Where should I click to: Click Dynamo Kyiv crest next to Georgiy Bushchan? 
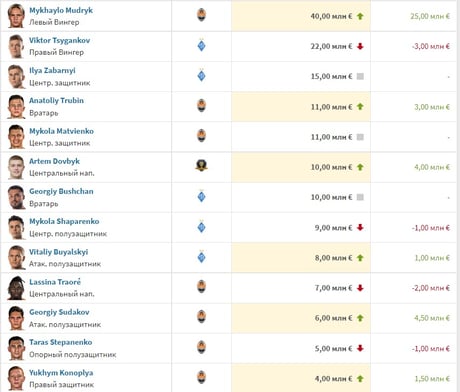[201, 196]
